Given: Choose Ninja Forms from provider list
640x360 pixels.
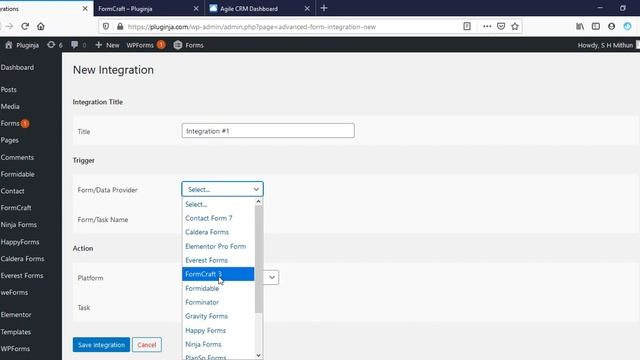Looking at the screenshot, I should coord(218,344).
